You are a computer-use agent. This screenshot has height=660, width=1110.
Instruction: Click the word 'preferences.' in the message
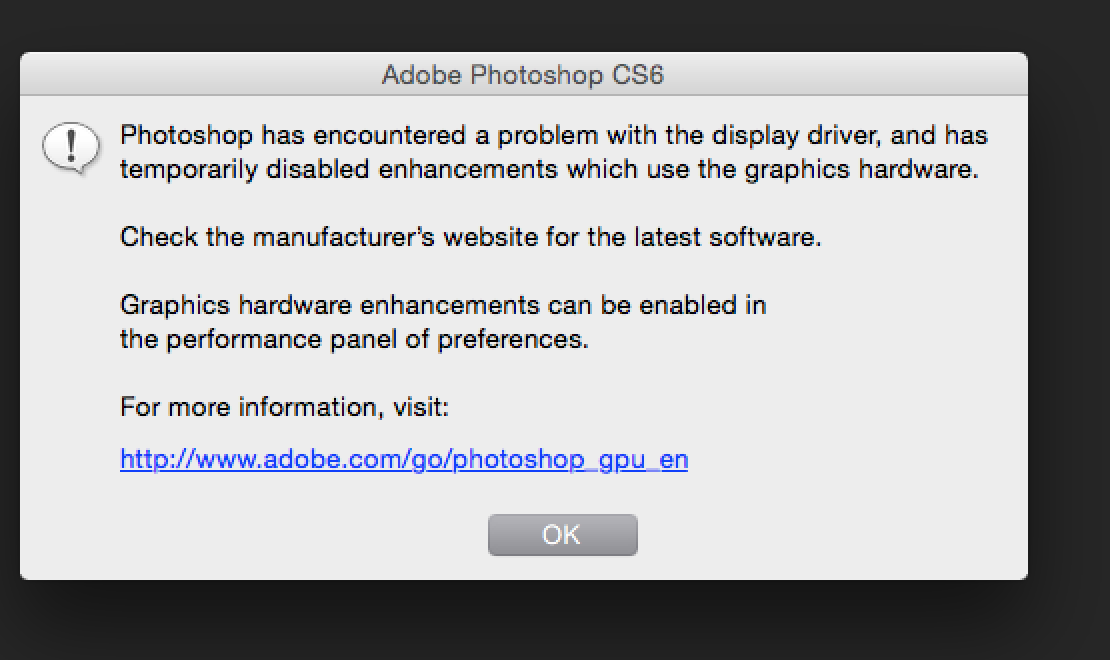point(513,340)
